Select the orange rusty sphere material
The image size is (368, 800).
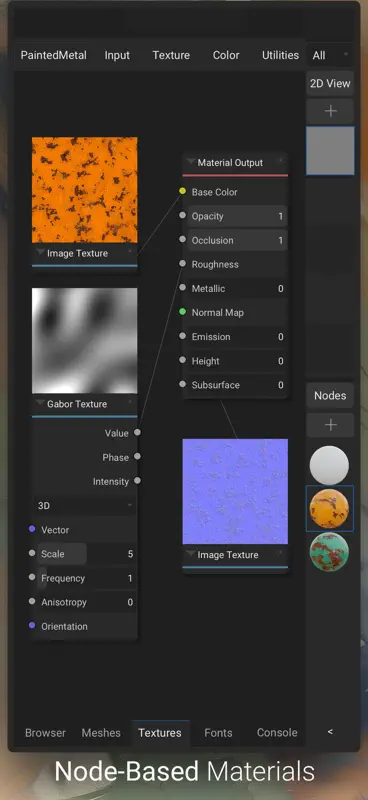pyautogui.click(x=329, y=508)
